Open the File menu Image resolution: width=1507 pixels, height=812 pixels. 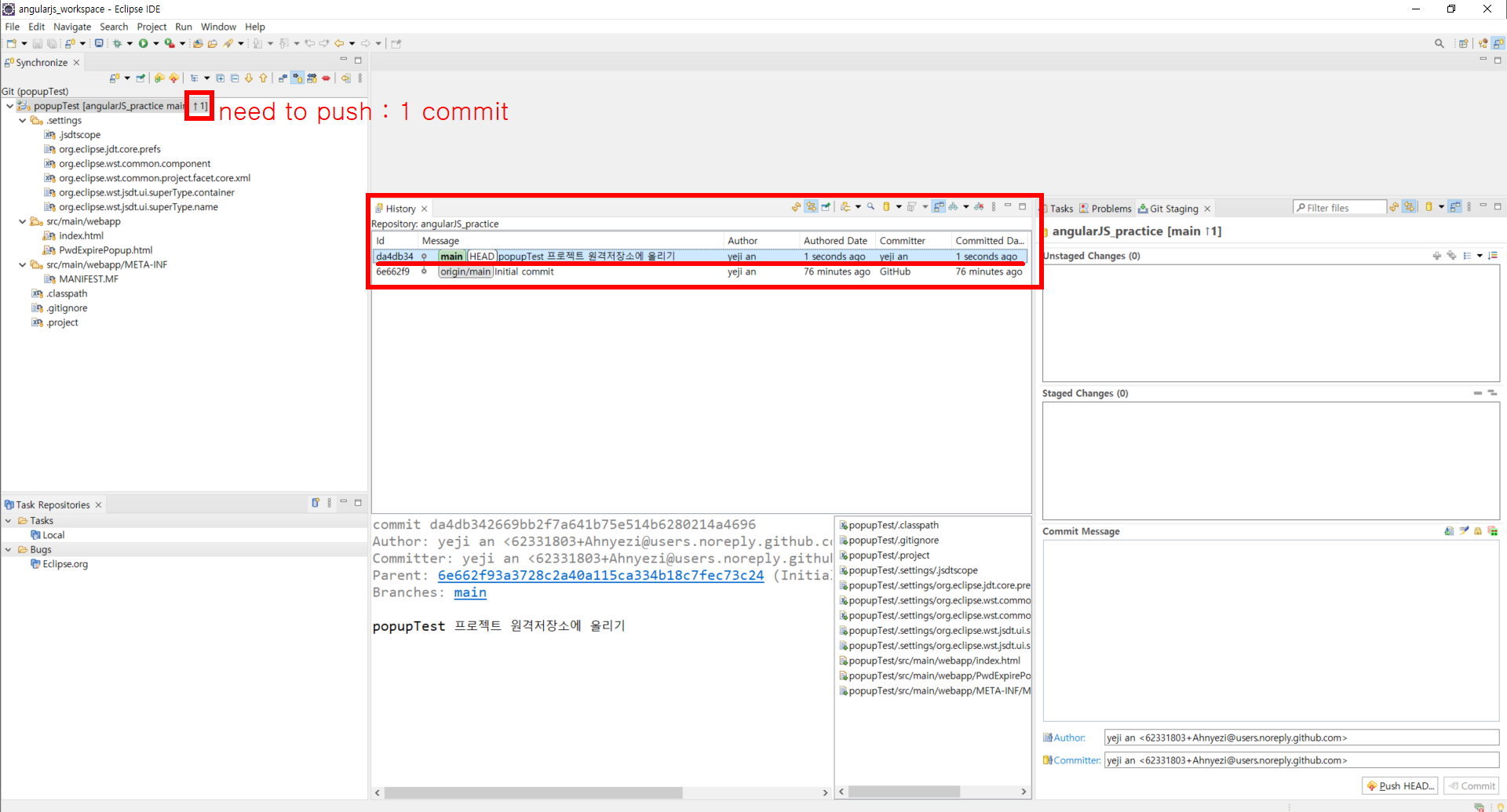click(x=13, y=27)
